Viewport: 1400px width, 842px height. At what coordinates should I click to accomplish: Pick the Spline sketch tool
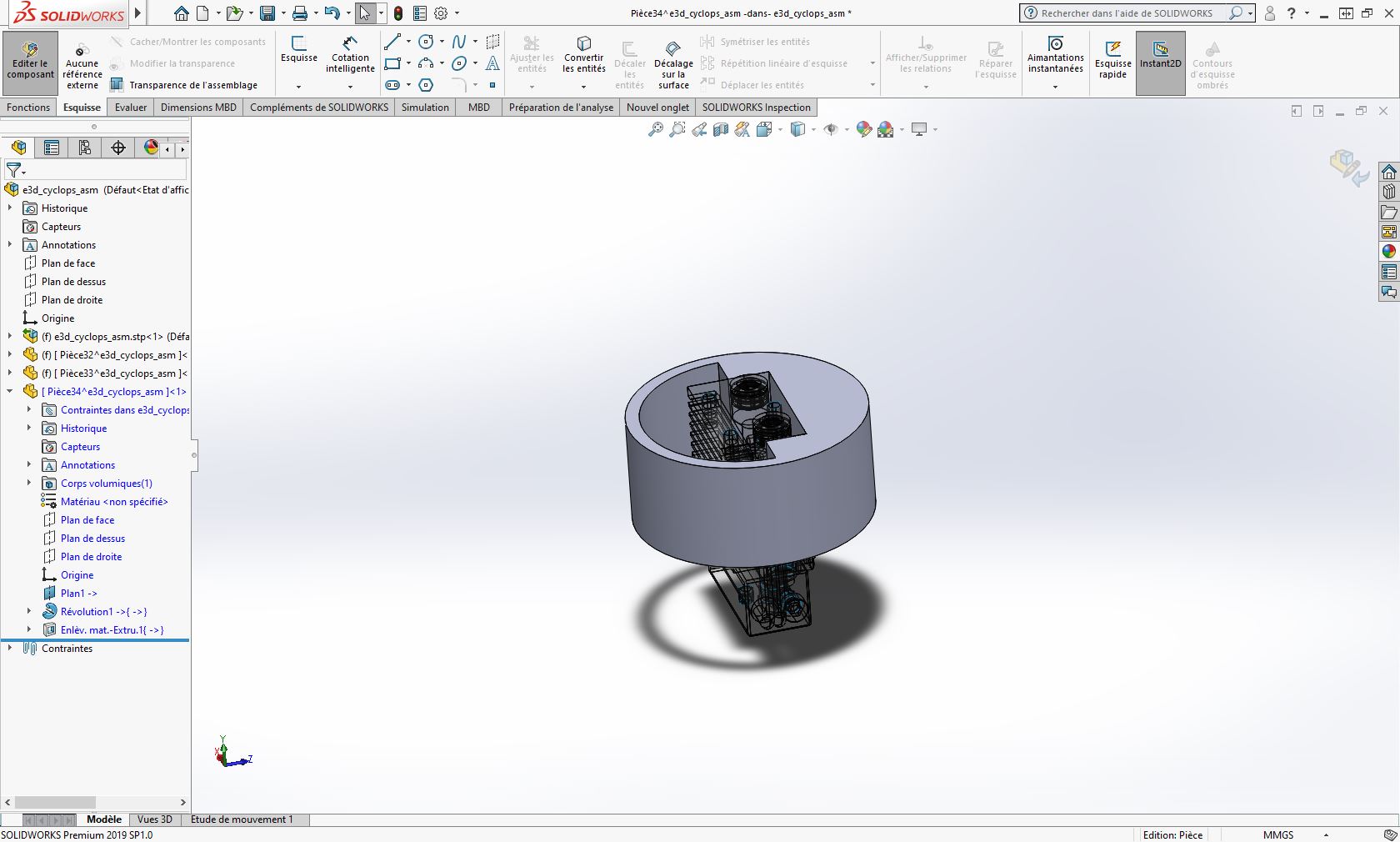click(x=459, y=42)
